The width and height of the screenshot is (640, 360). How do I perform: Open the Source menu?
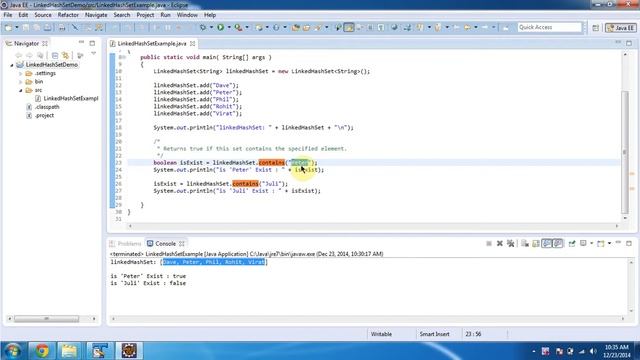pos(43,15)
